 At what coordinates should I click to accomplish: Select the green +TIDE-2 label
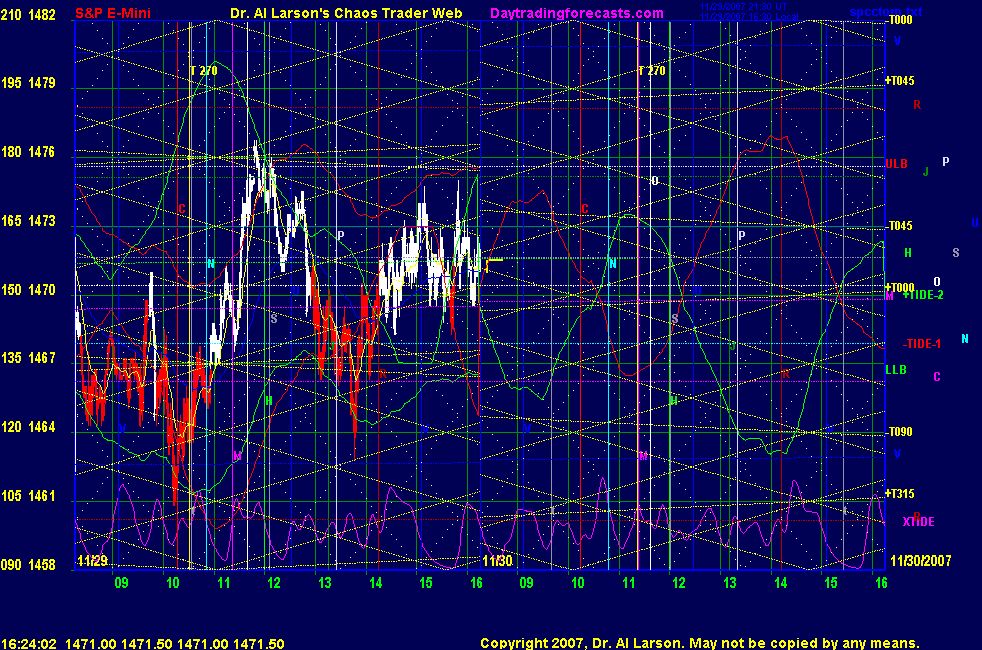[x=923, y=295]
